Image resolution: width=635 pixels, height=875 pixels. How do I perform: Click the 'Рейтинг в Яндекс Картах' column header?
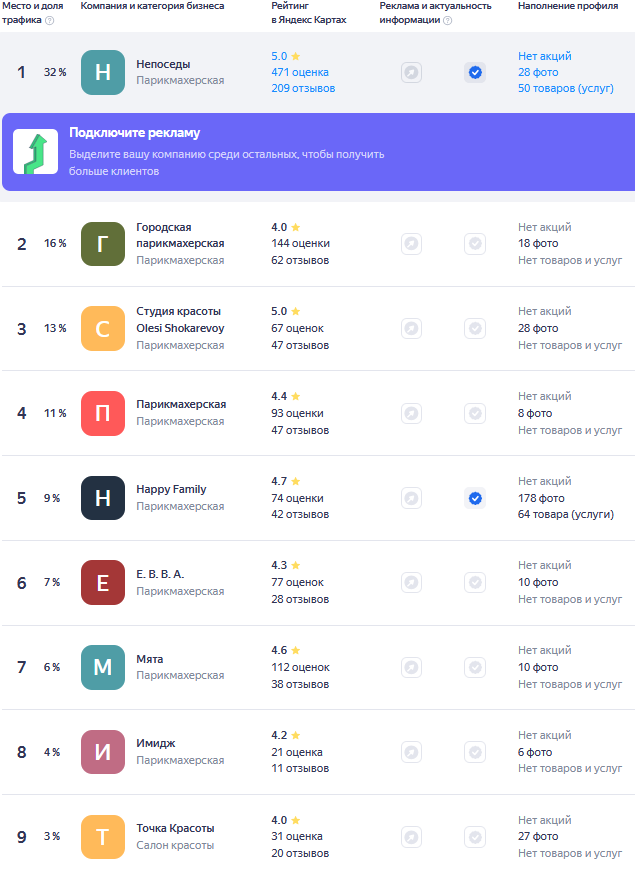click(x=309, y=13)
